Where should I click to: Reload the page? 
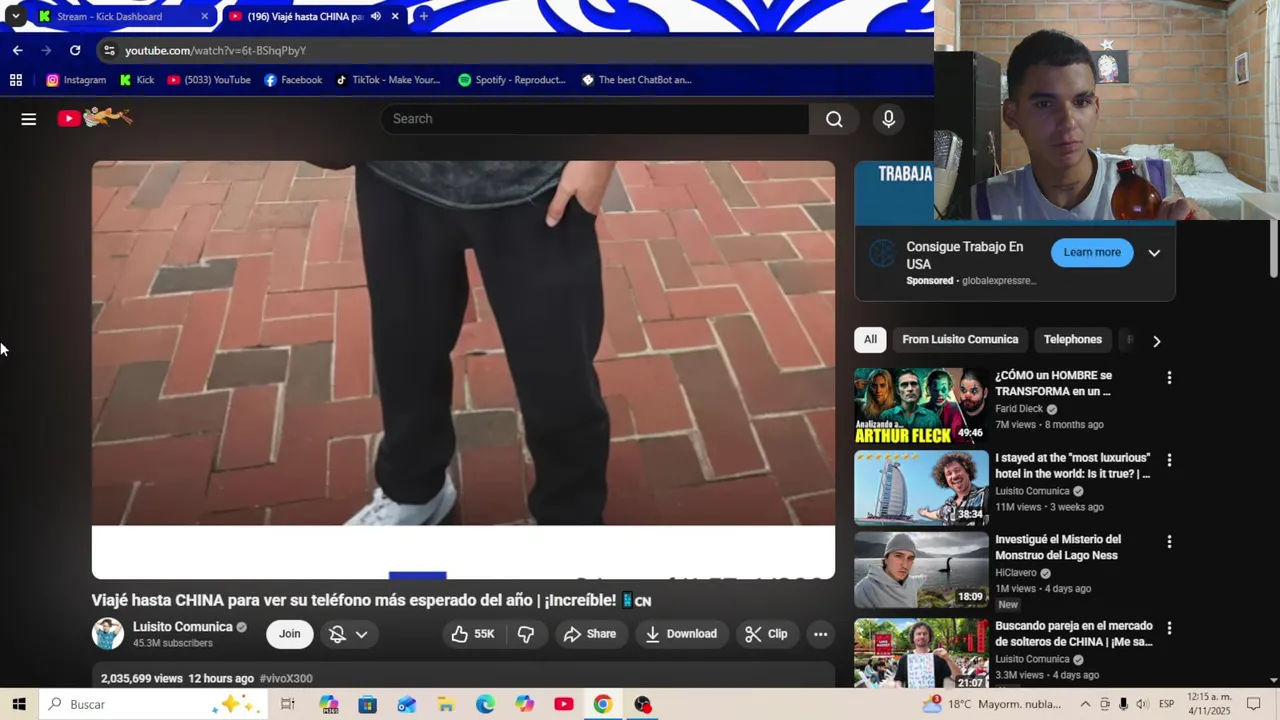pos(75,50)
